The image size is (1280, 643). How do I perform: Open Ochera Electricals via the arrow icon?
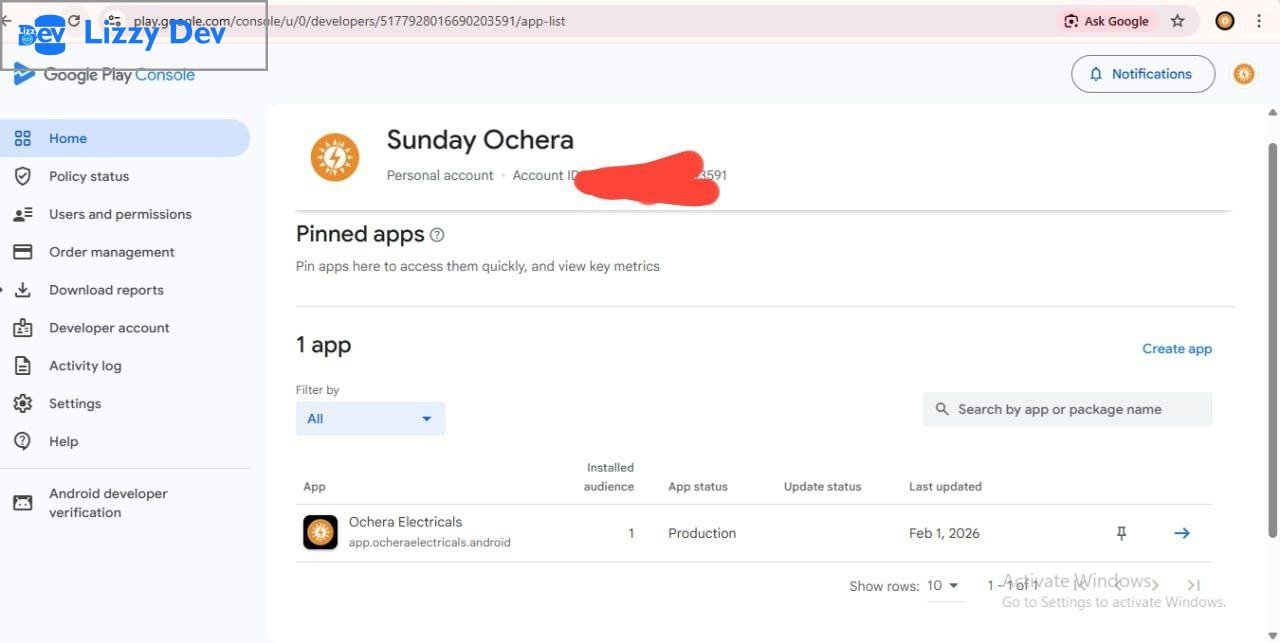[x=1181, y=533]
